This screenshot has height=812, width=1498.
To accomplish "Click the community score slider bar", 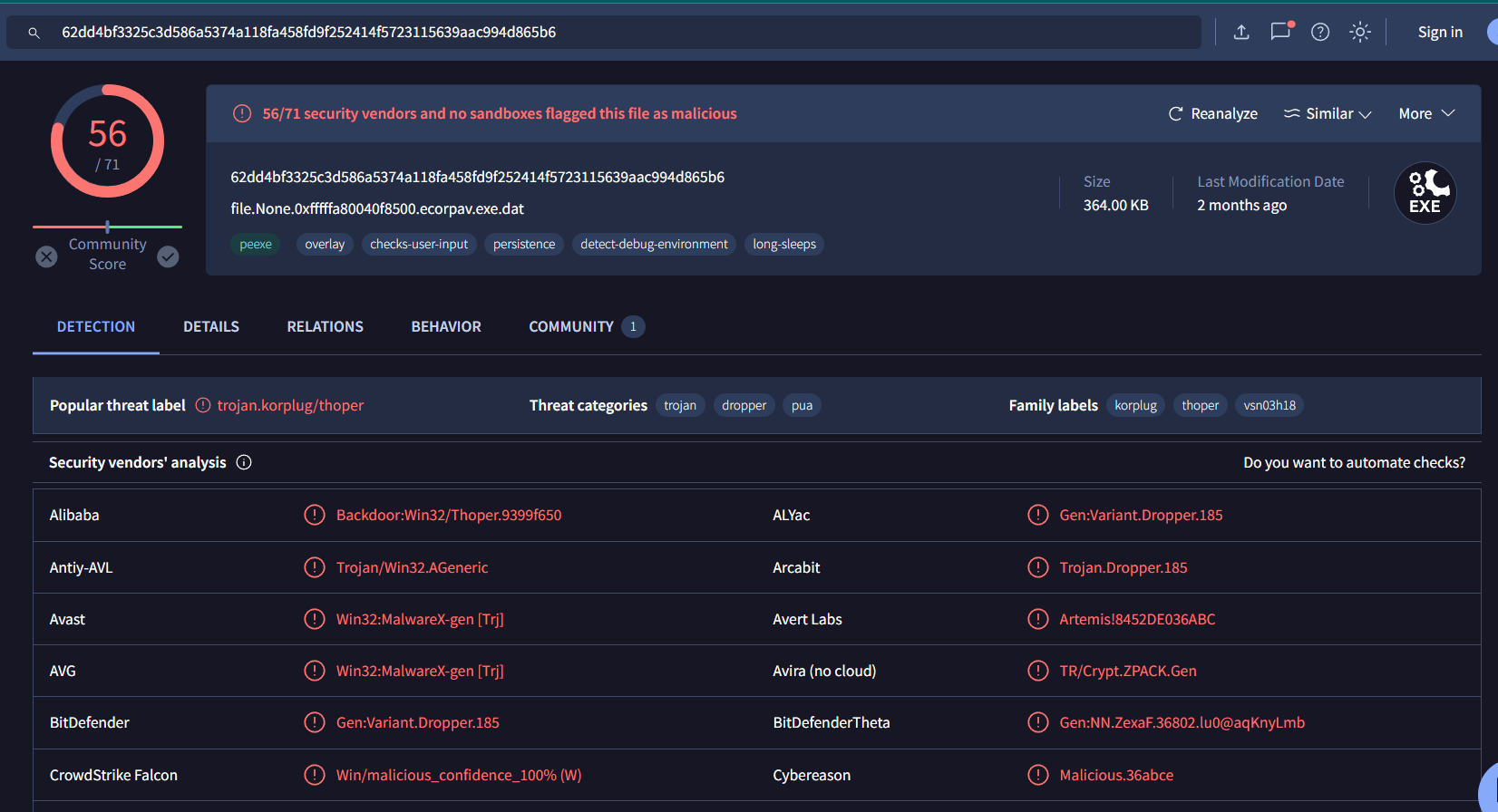I will 107,227.
